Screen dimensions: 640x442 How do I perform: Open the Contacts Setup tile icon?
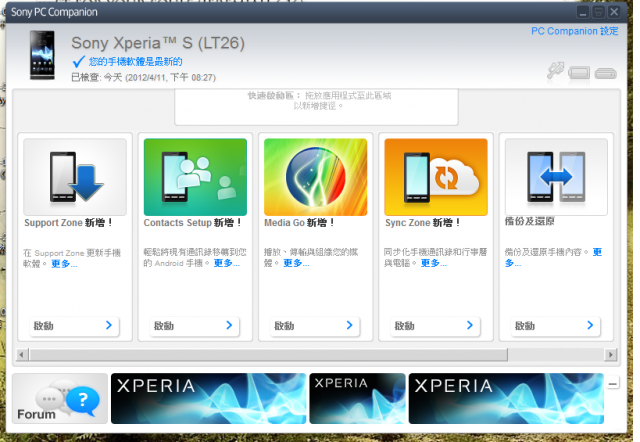pyautogui.click(x=195, y=177)
